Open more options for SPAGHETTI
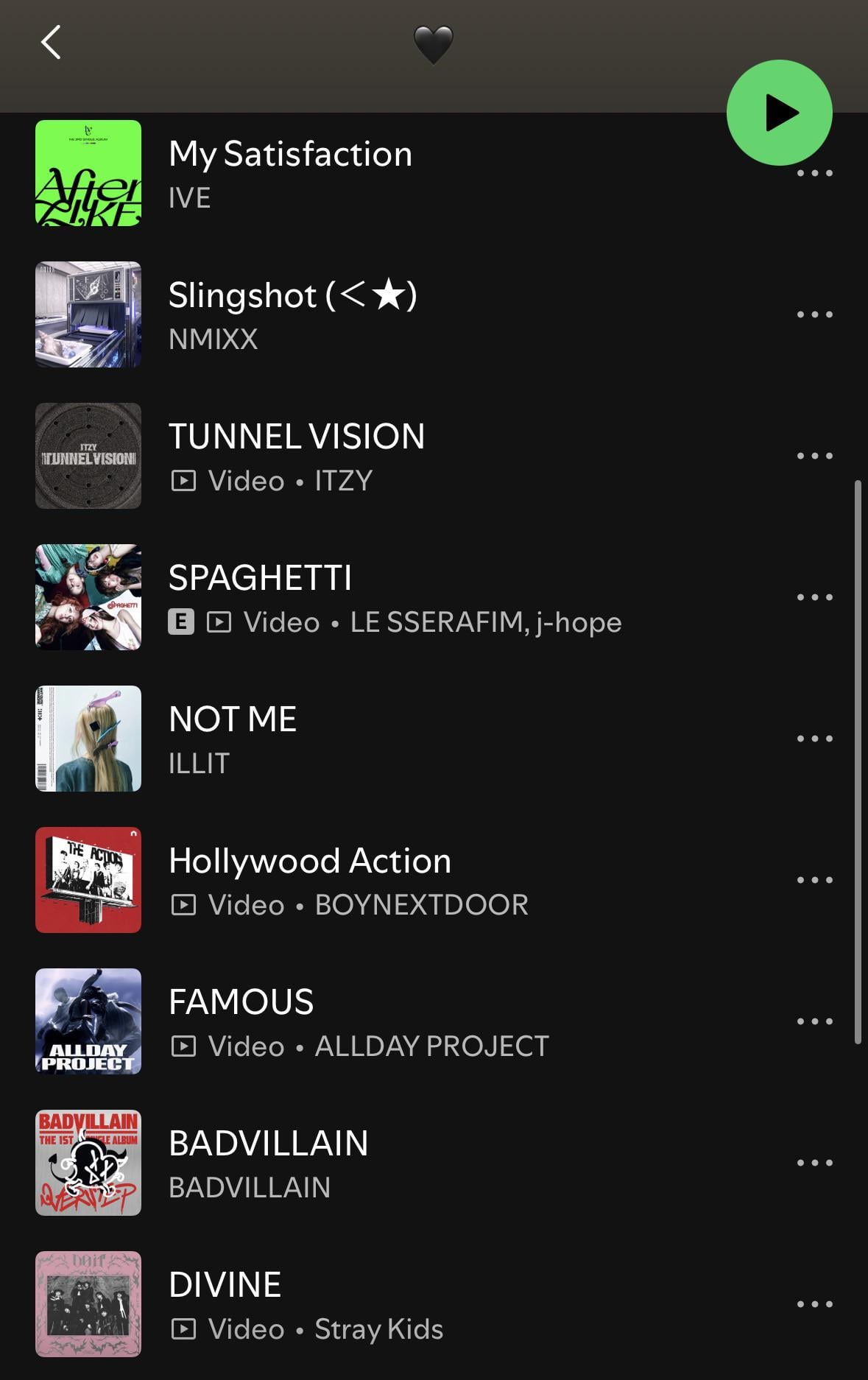 pos(814,597)
